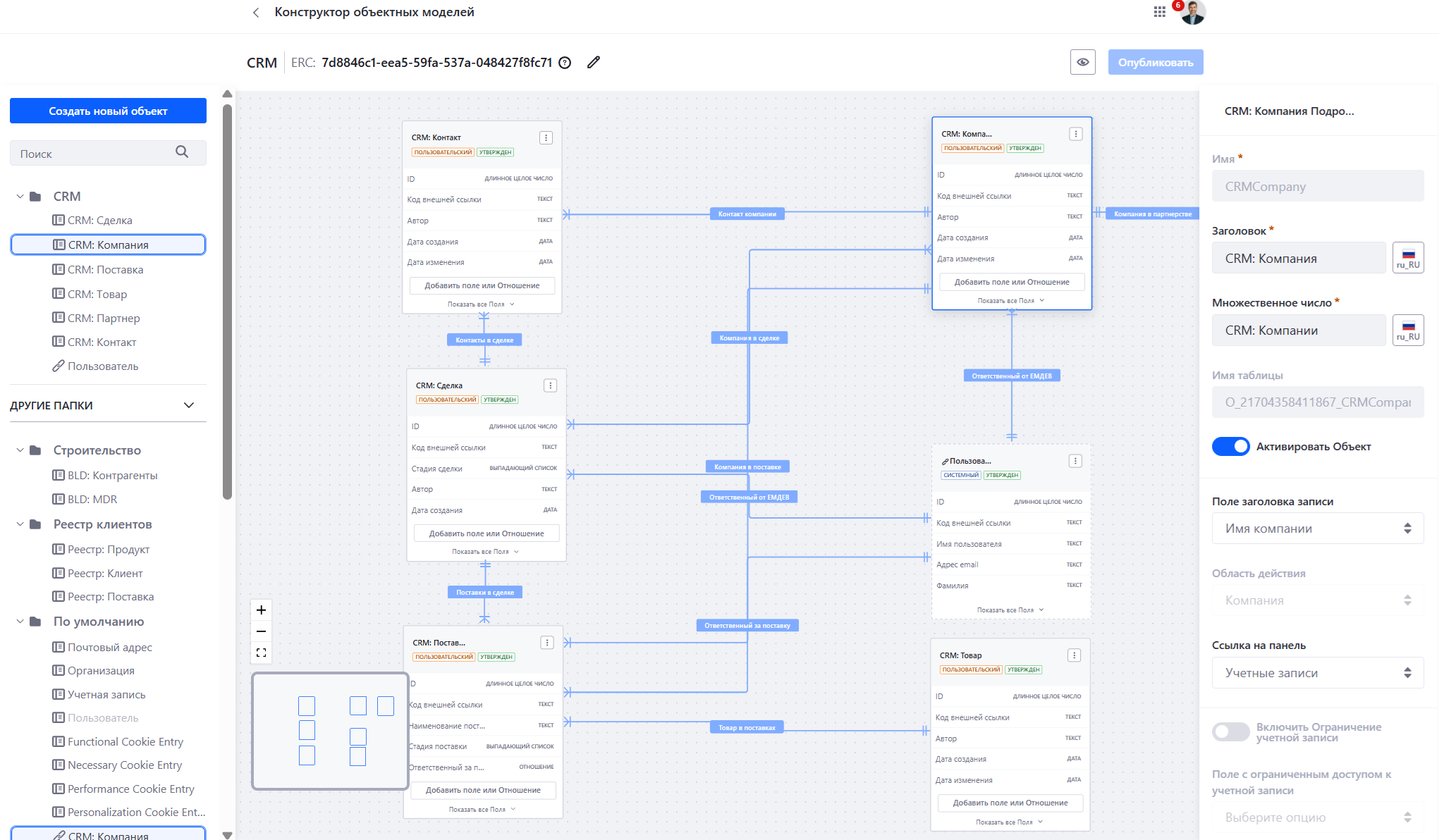Expand Показать все Поля in CRM: Сделка
The image size is (1439, 840).
[x=486, y=552]
